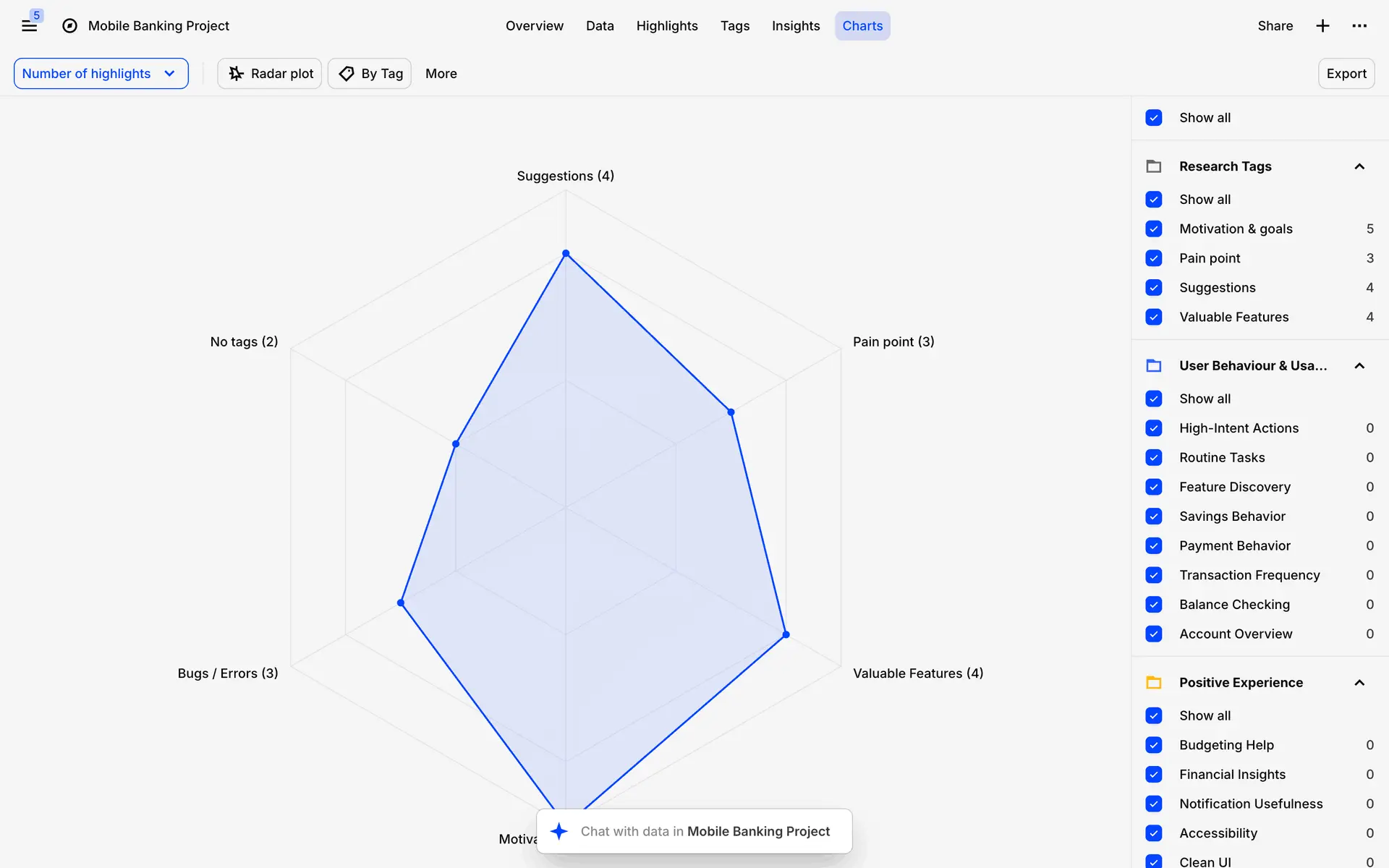Click the plus icon near Share
1389x868 pixels.
(1322, 26)
